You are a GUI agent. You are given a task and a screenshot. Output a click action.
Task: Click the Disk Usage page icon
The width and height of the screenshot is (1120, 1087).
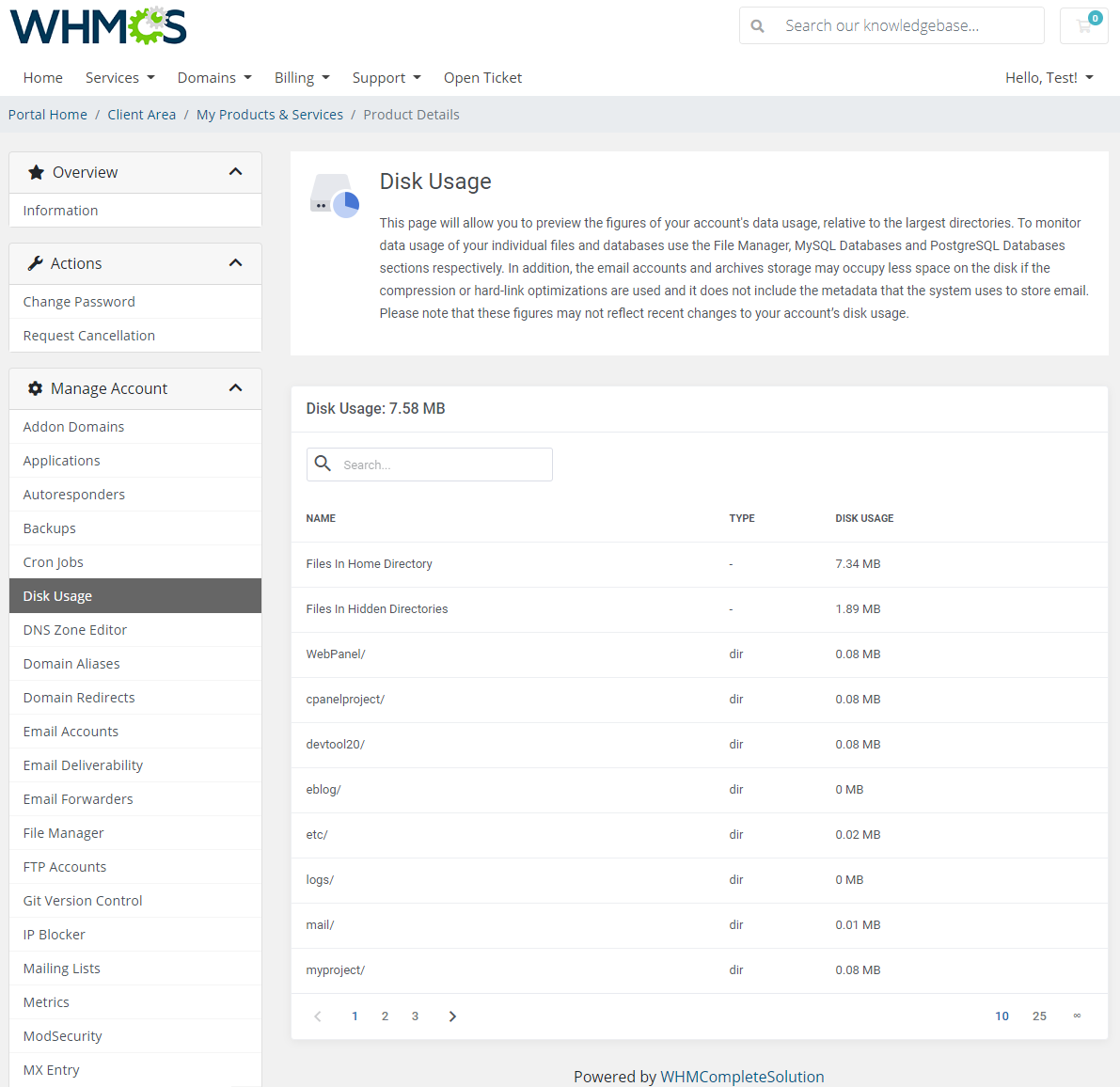334,194
